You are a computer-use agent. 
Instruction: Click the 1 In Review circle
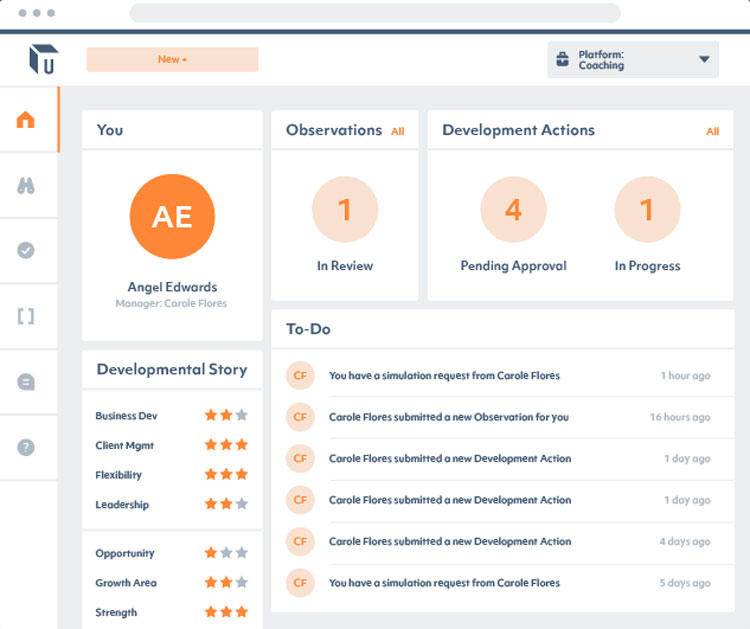345,210
